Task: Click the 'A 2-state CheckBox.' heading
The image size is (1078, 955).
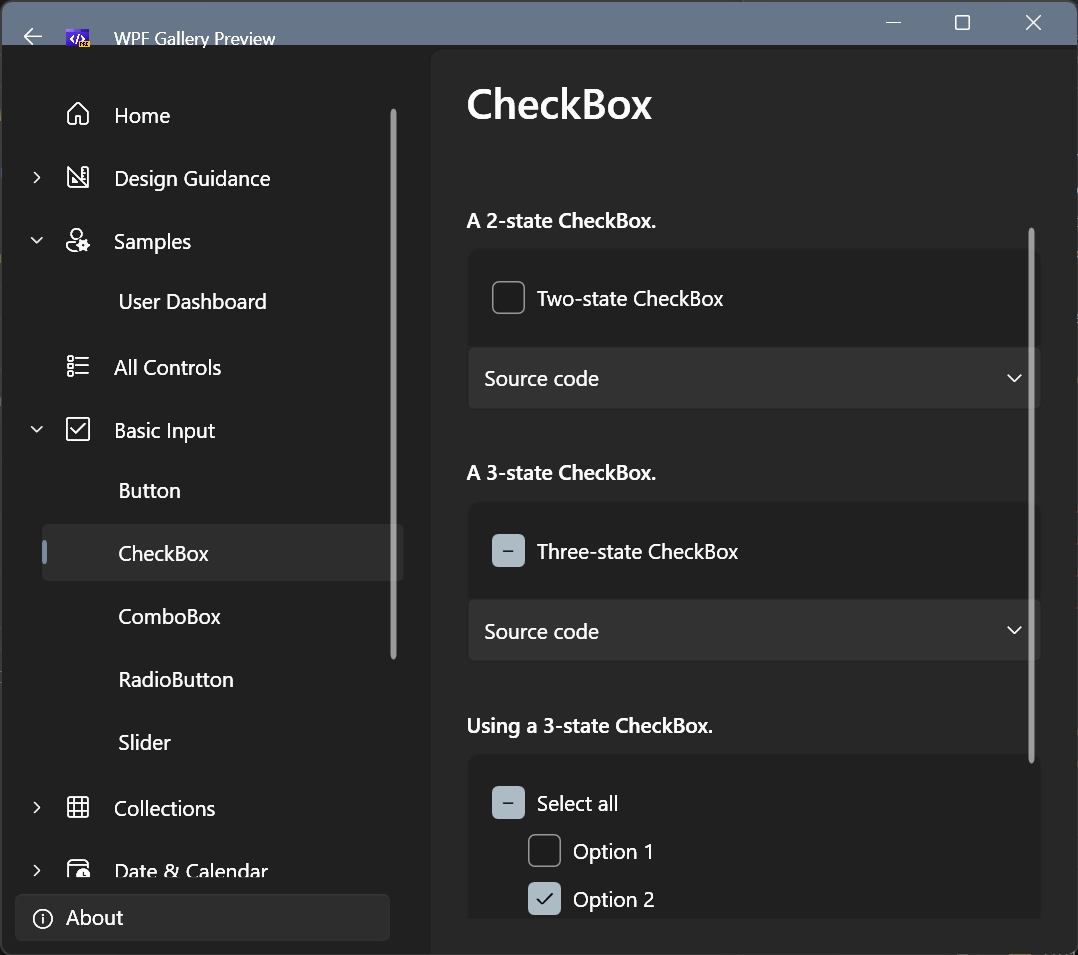Action: pos(561,221)
